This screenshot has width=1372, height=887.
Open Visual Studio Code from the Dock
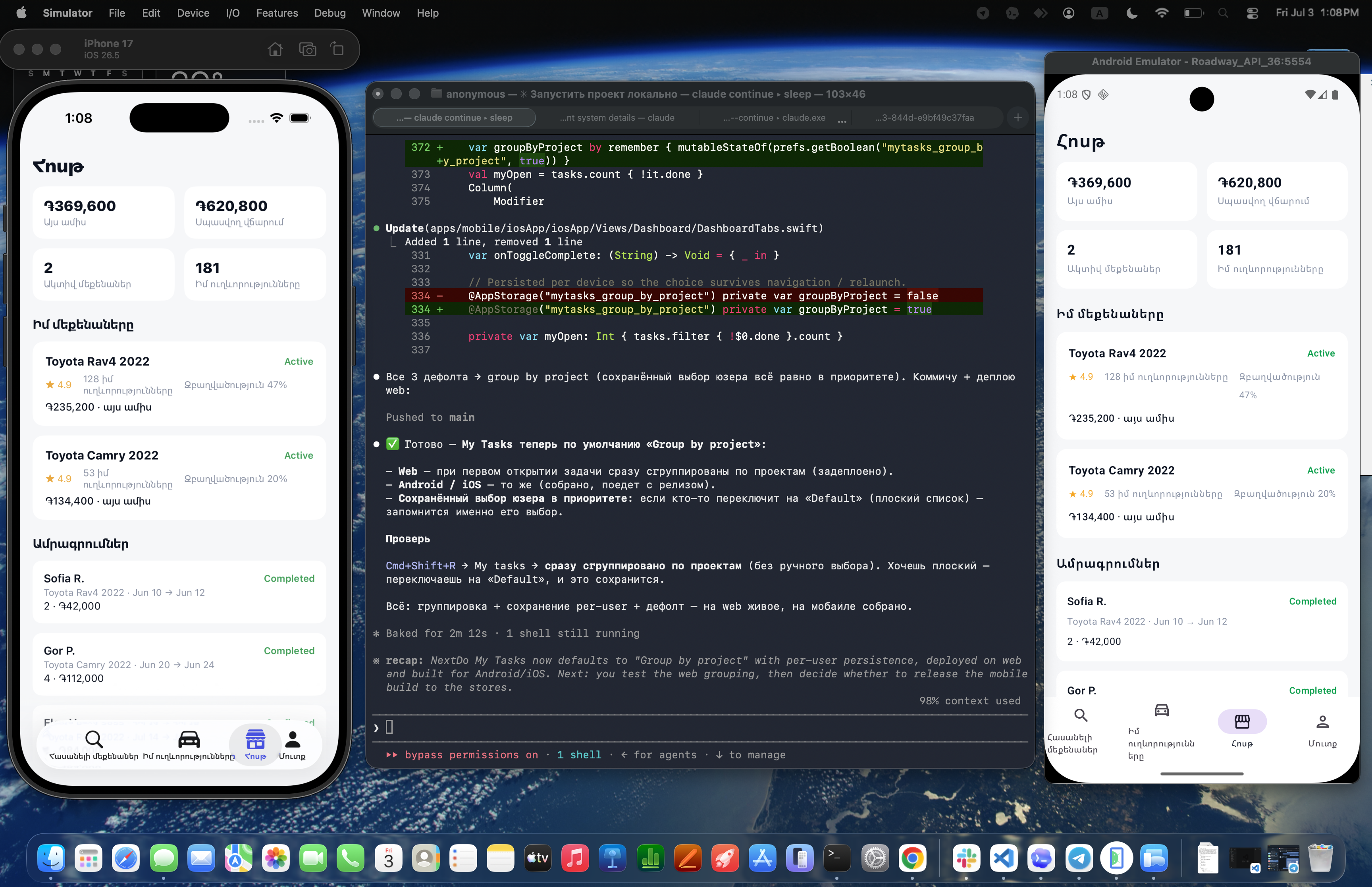[1004, 859]
